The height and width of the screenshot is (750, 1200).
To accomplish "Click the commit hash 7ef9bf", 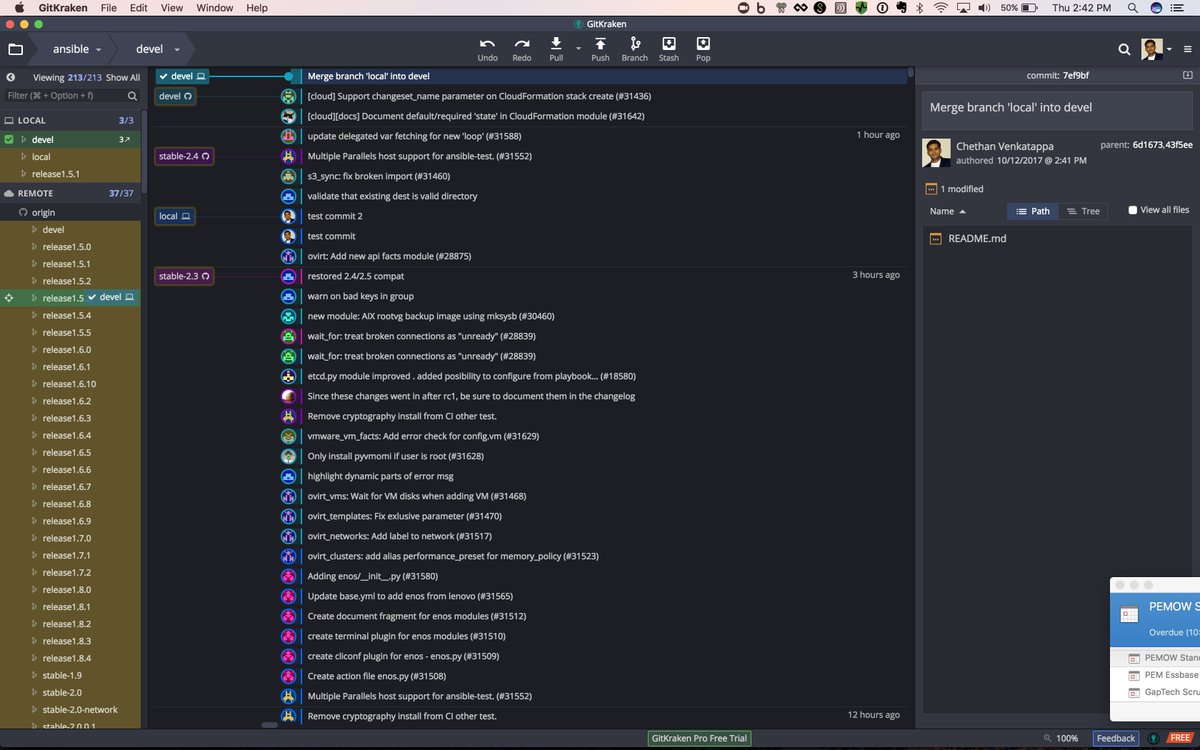I will tap(1075, 76).
